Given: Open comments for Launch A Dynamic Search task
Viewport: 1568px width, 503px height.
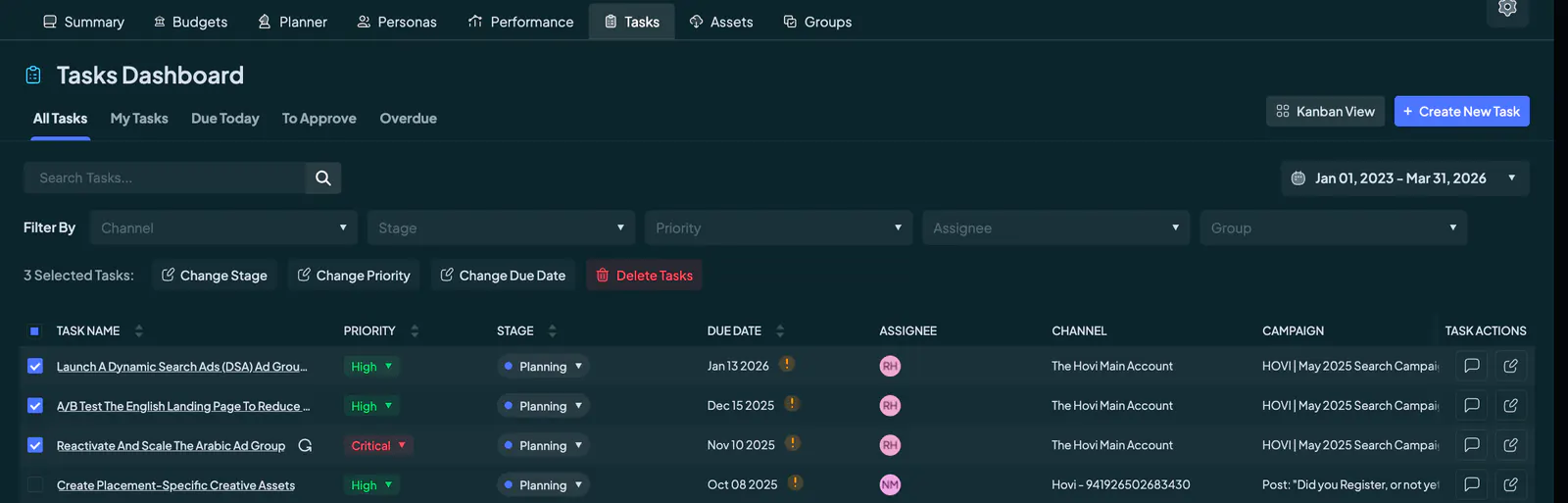Looking at the screenshot, I should click(1471, 366).
